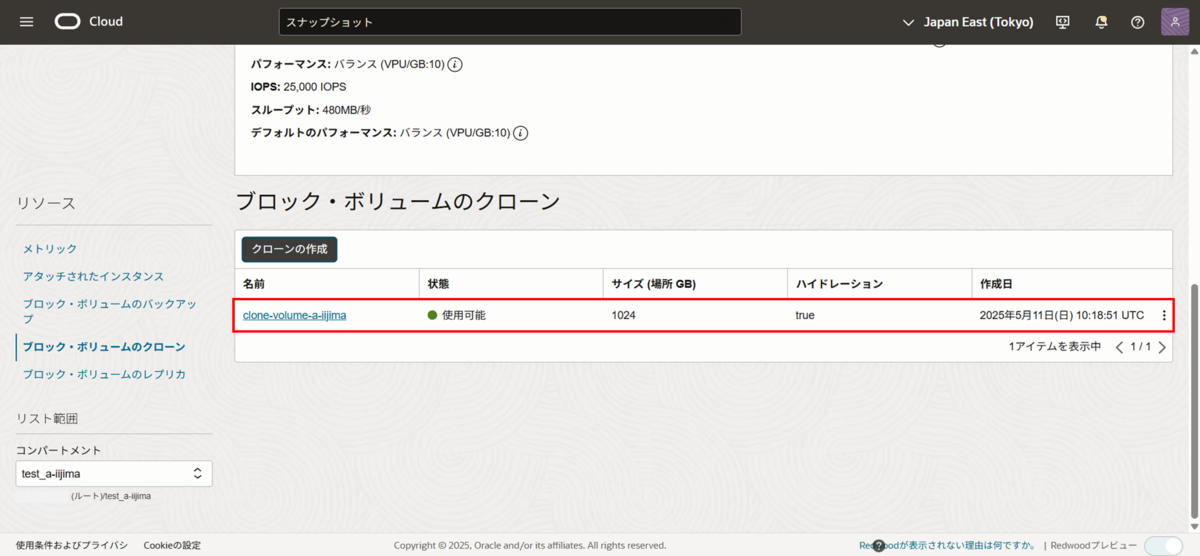
Task: Click the search field containing スナップショット
Action: point(510,22)
